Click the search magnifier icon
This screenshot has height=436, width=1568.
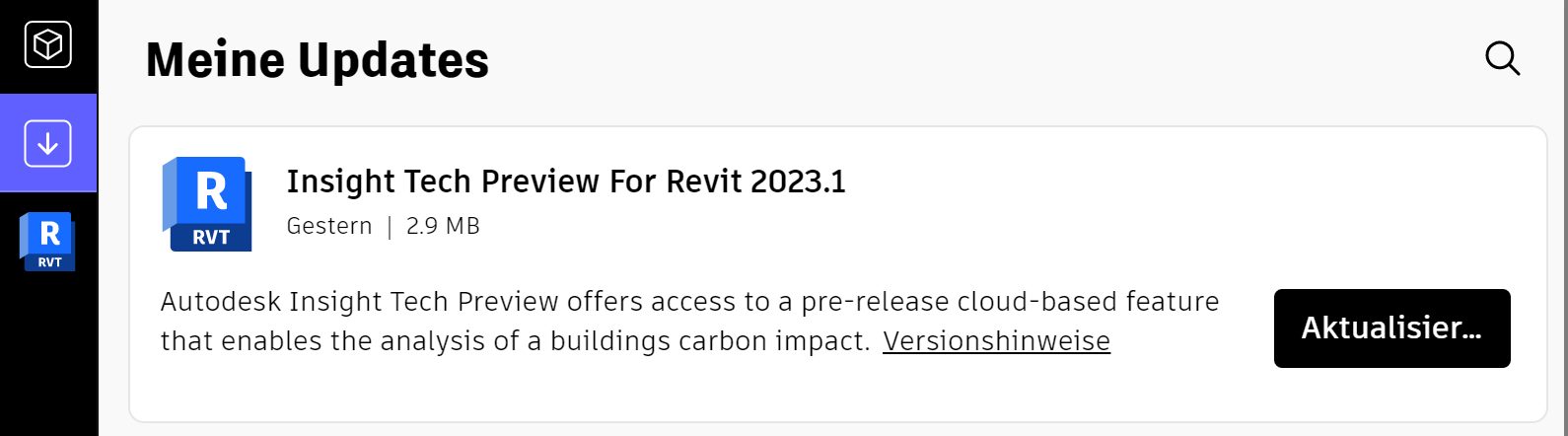[1502, 58]
